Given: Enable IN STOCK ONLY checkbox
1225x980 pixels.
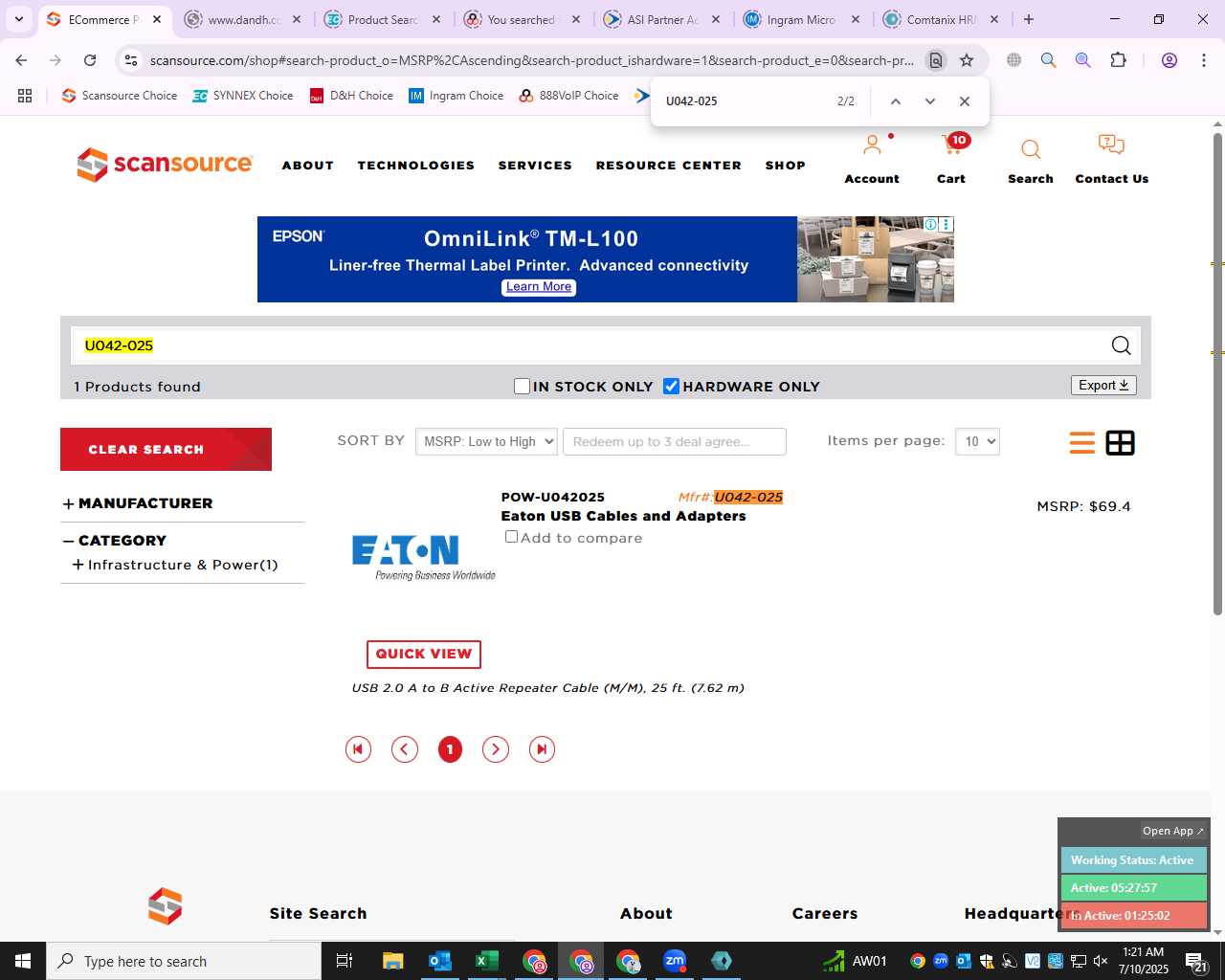Looking at the screenshot, I should (x=522, y=386).
